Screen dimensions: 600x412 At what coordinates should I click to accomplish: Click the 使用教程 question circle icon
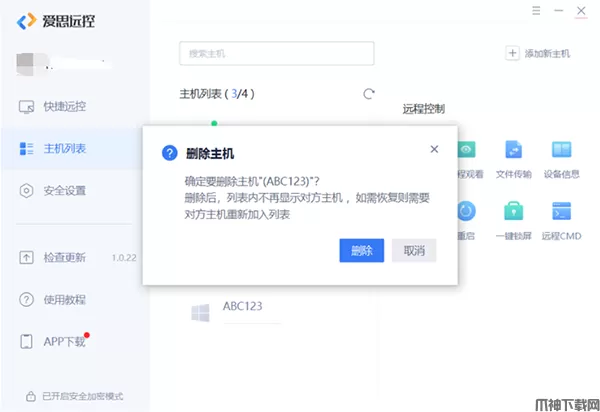pyautogui.click(x=26, y=300)
